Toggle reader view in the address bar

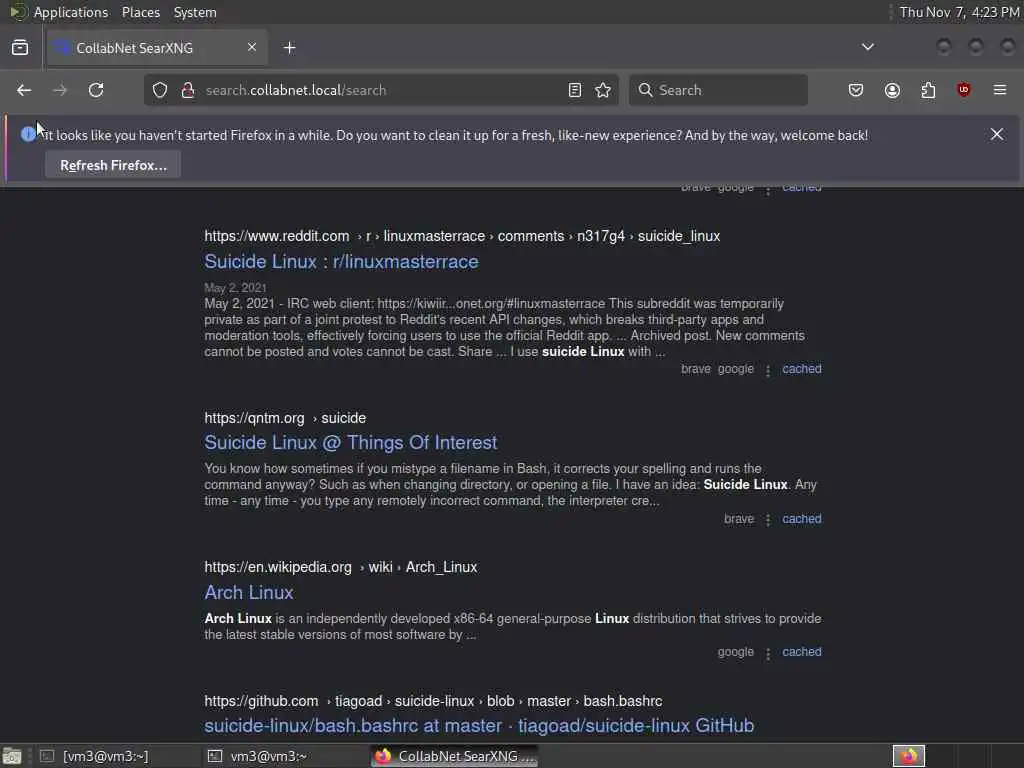[x=575, y=90]
